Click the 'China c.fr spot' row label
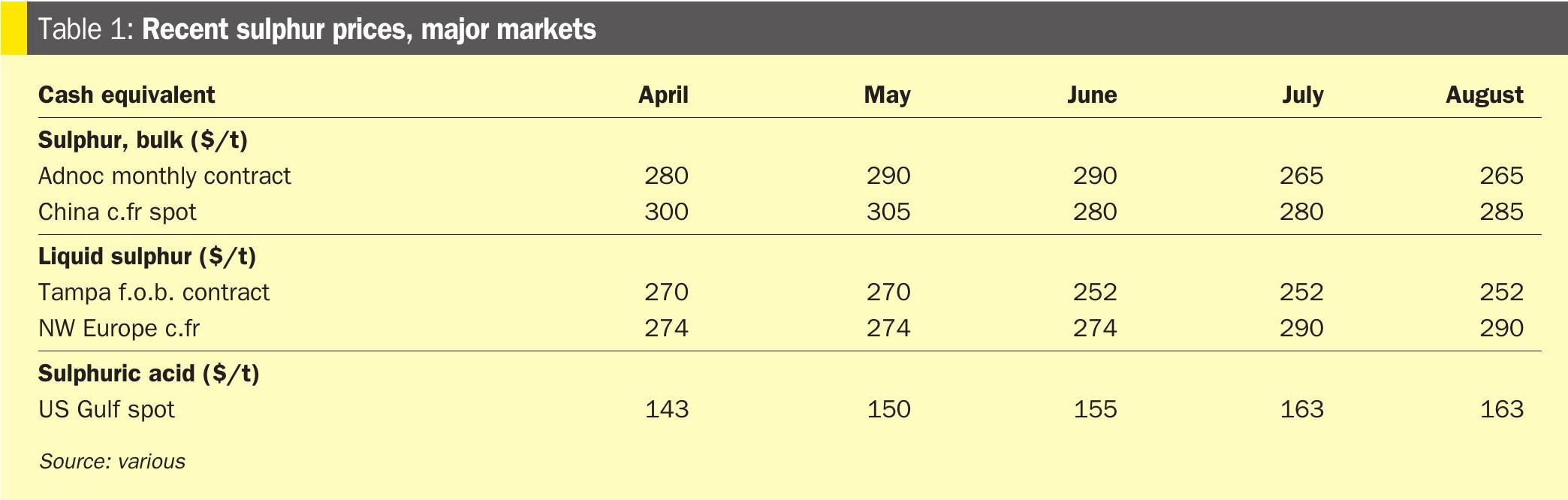 (117, 212)
